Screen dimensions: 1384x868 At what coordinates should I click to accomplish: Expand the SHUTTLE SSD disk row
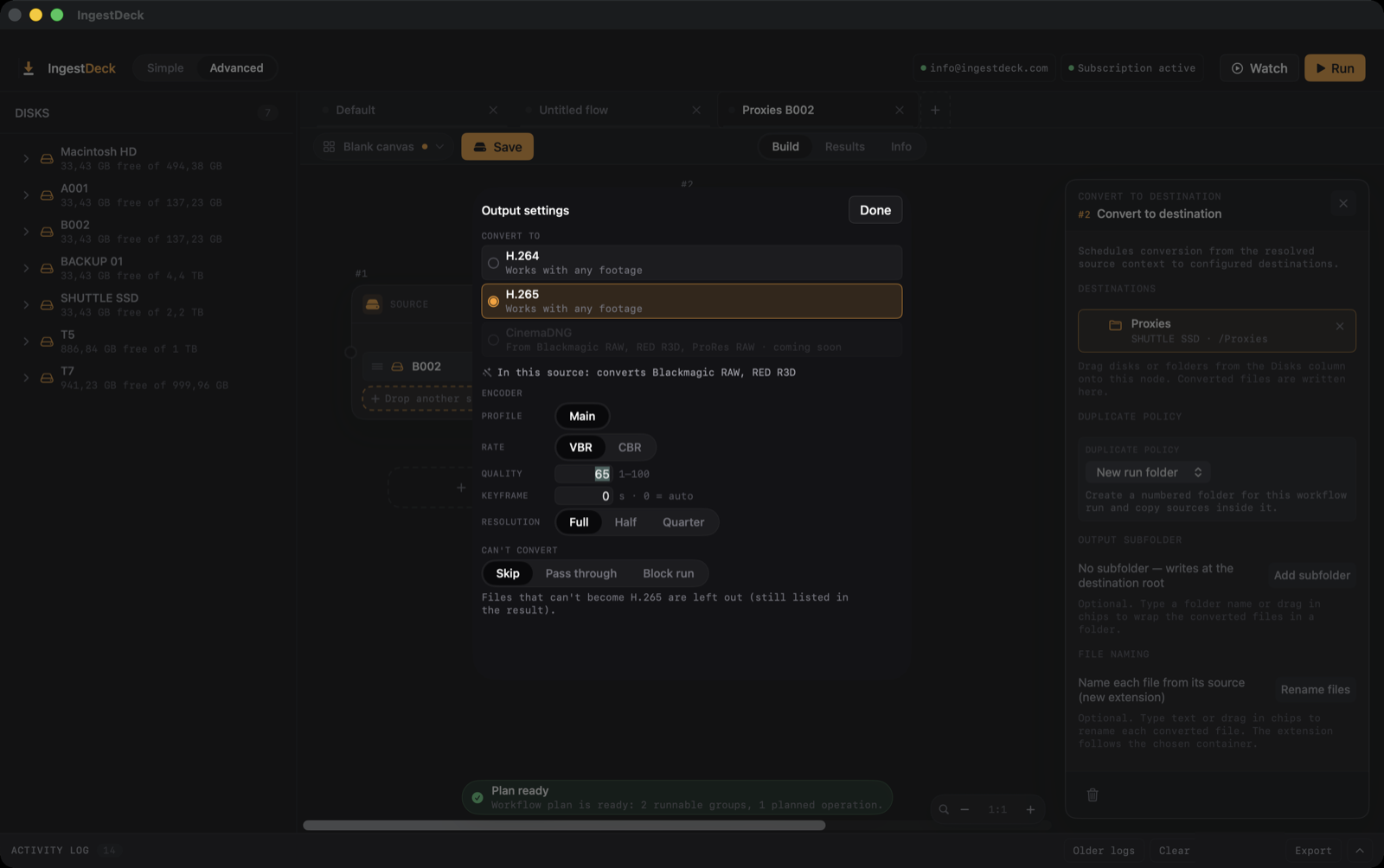click(26, 305)
